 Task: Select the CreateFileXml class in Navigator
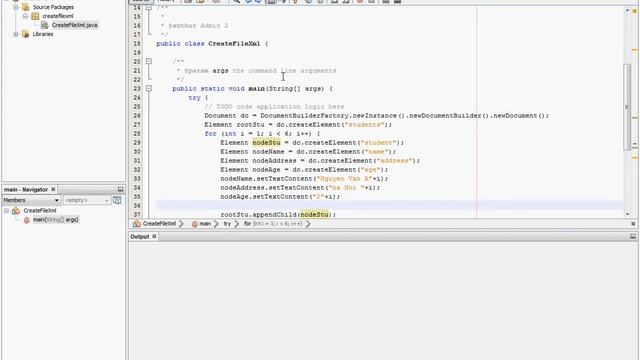click(x=40, y=211)
